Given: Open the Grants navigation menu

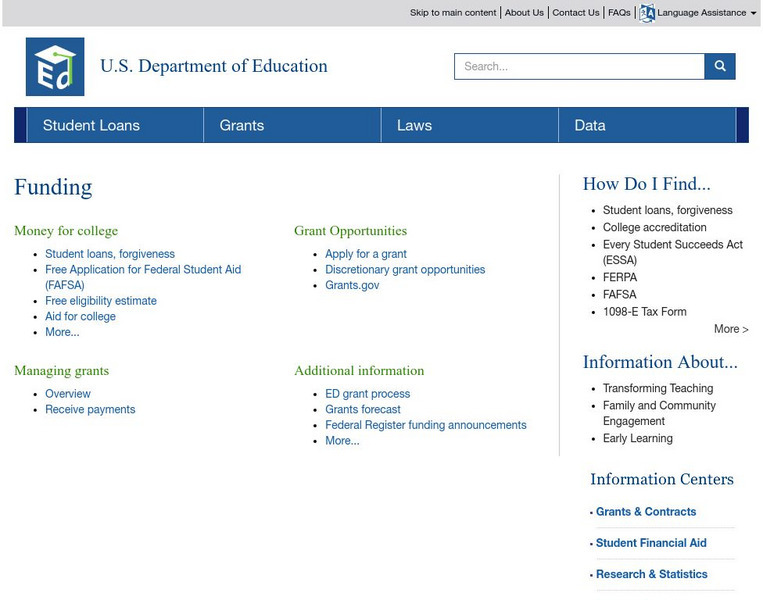Looking at the screenshot, I should click(x=292, y=125).
